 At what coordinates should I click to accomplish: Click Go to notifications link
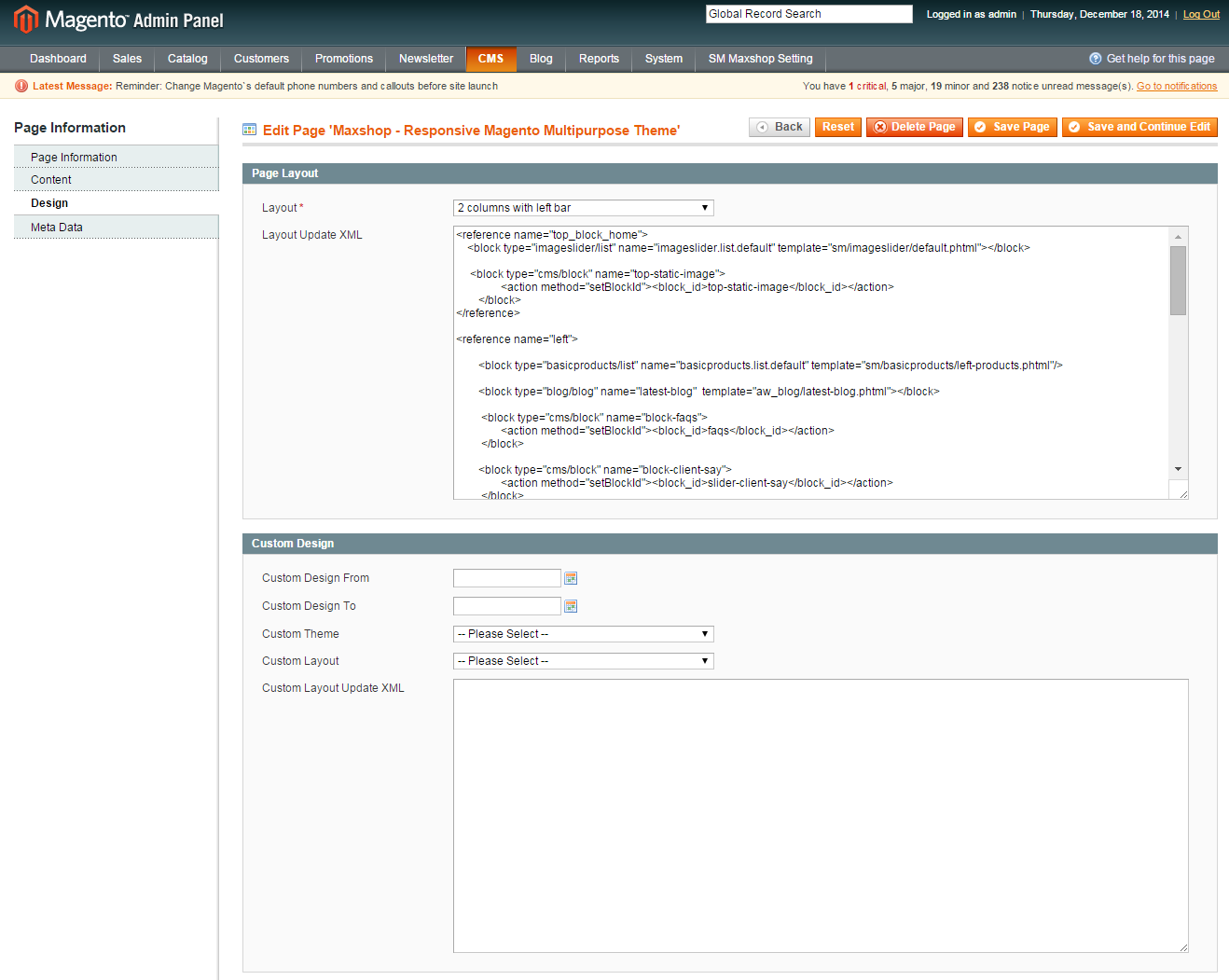(x=1177, y=86)
